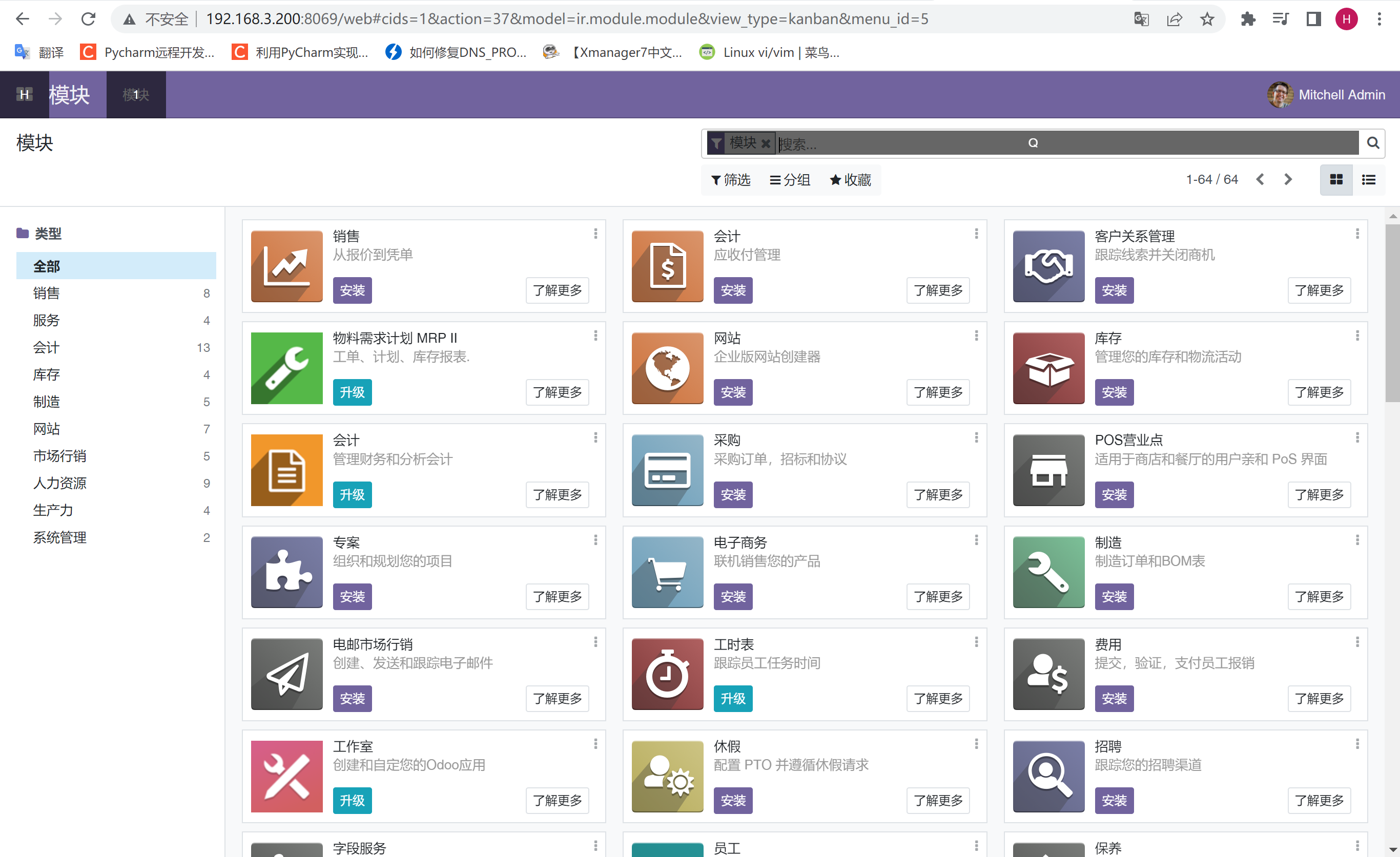Open the 客户关系管理 card kebab menu
The image size is (1400, 857).
tap(1357, 234)
